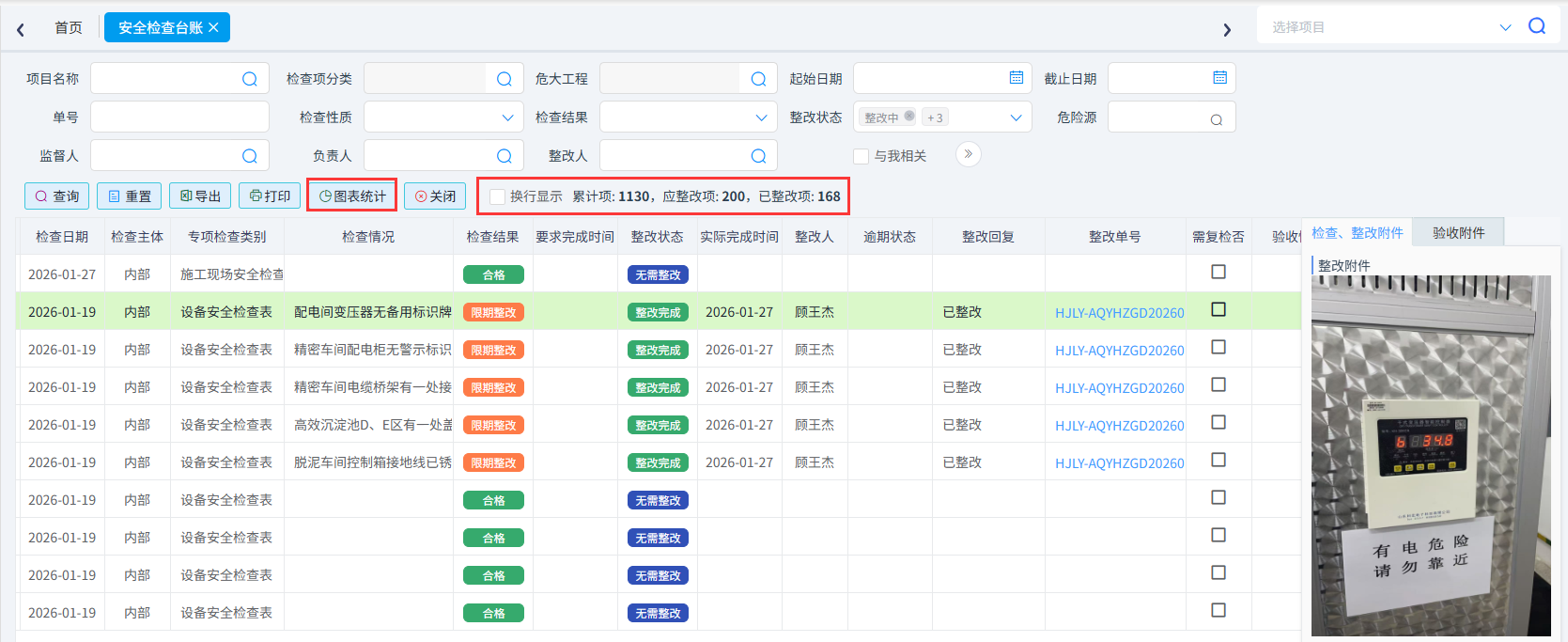This screenshot has height=642, width=1568.
Task: Click the search icon in 整改人 field
Action: 759,156
